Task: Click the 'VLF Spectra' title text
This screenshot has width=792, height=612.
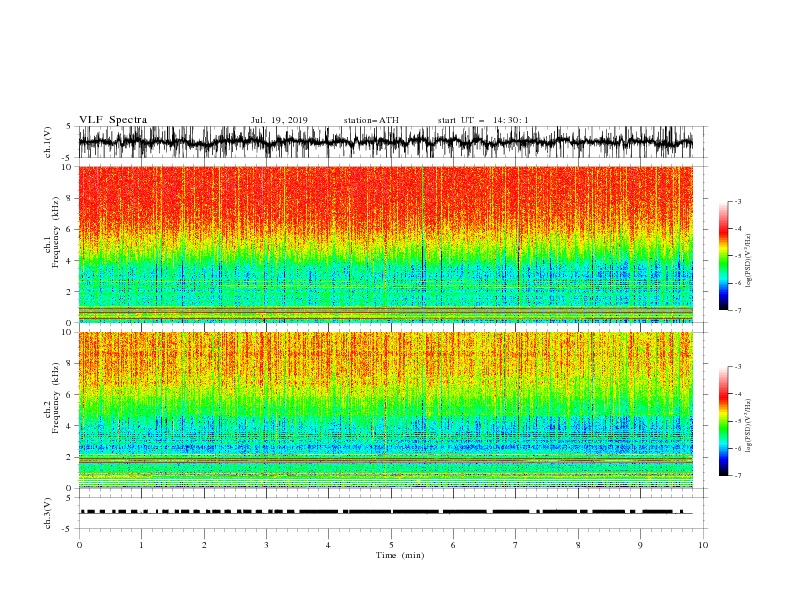Action: pyautogui.click(x=113, y=120)
